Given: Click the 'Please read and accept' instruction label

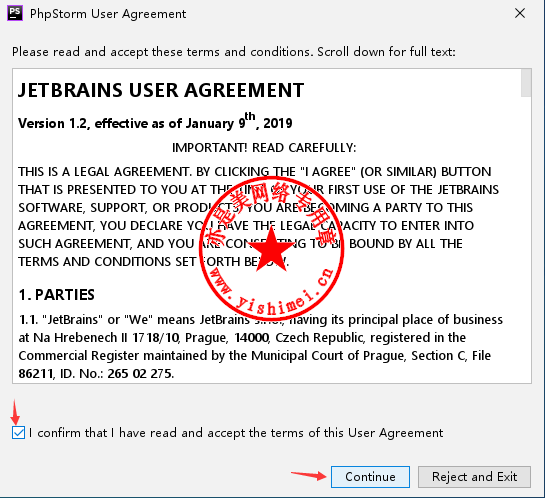Looking at the screenshot, I should point(234,52).
